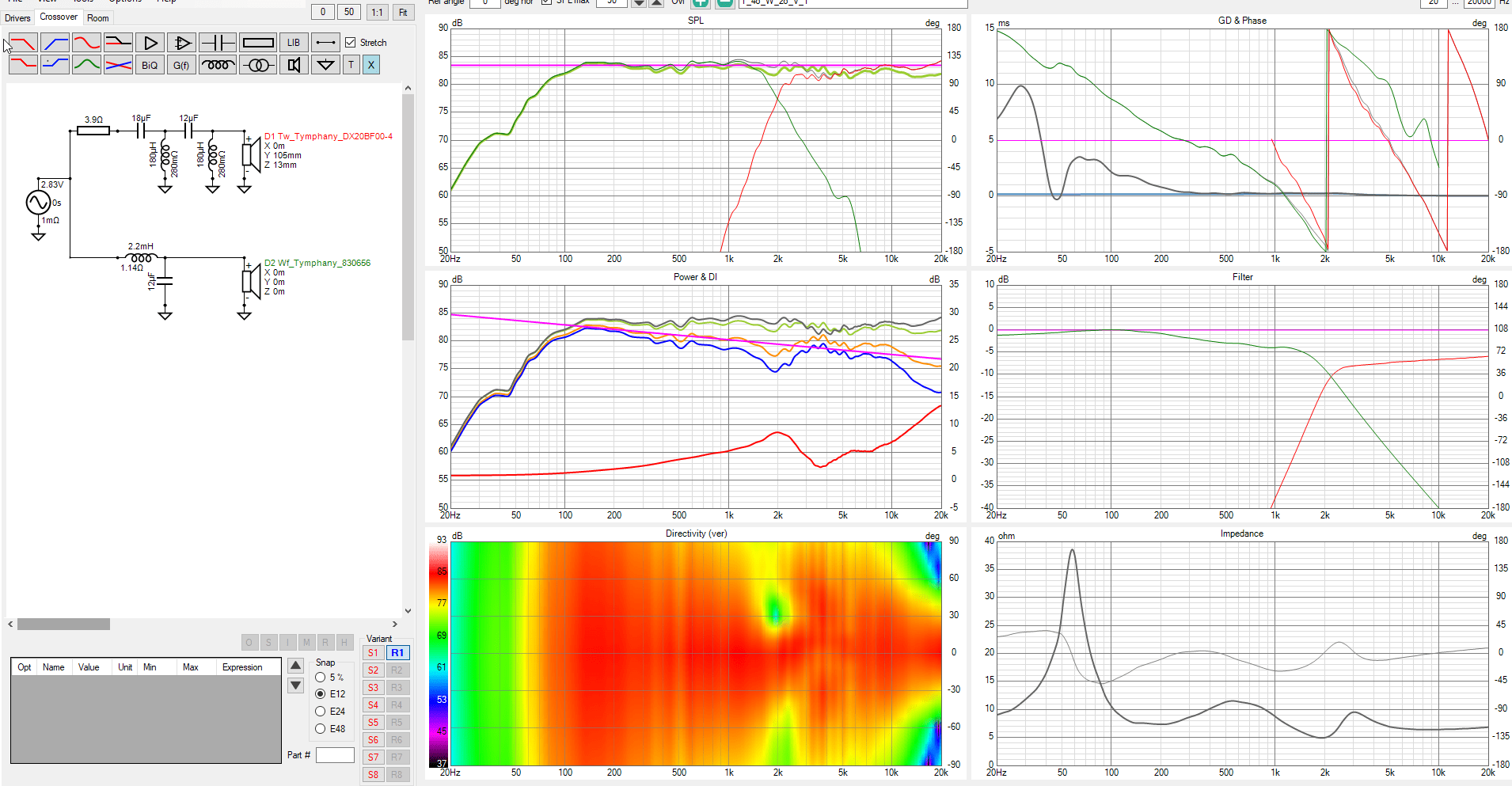Image resolution: width=1512 pixels, height=786 pixels.
Task: Select variant S8
Action: click(373, 775)
